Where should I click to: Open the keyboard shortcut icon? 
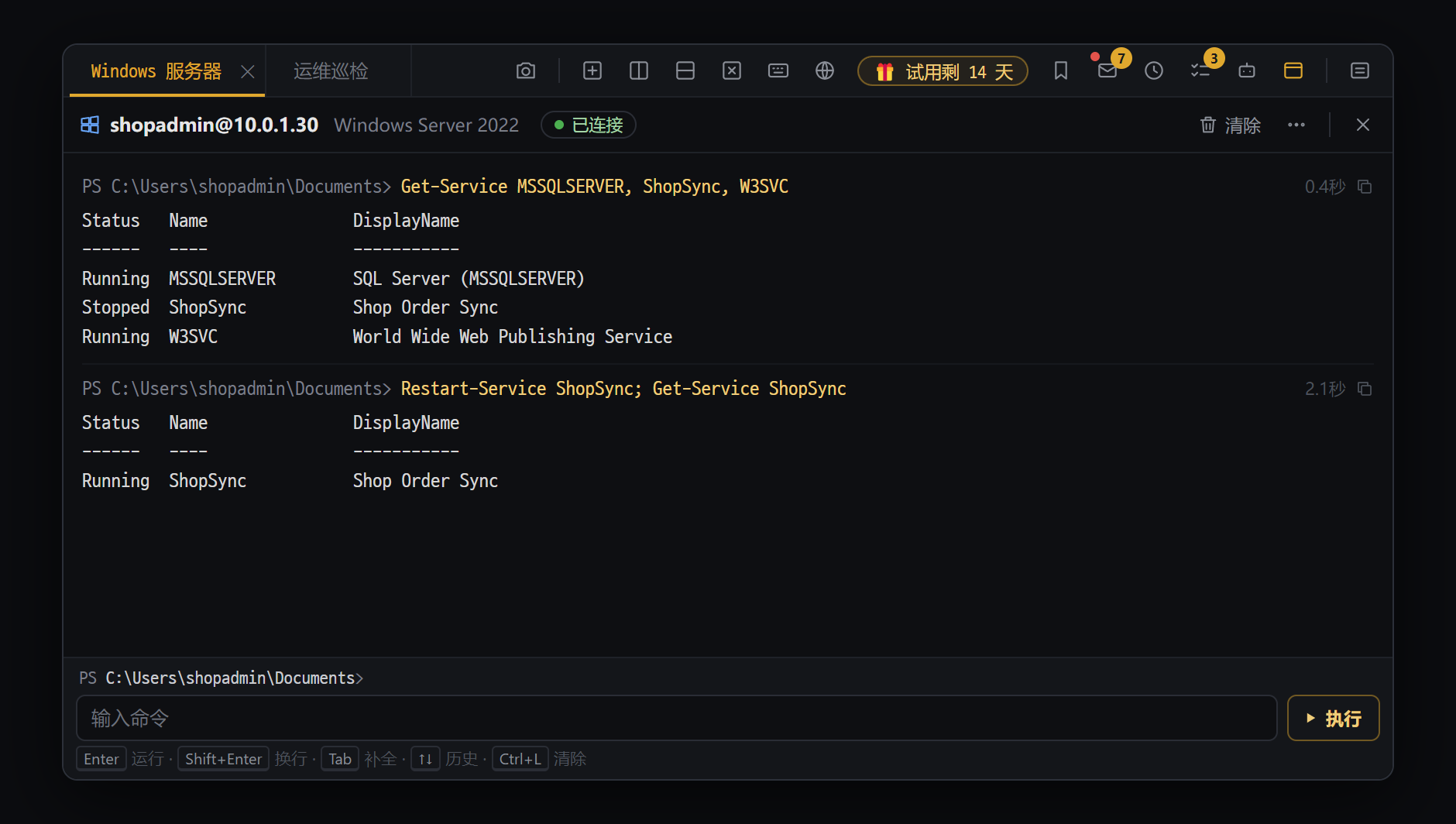(778, 71)
